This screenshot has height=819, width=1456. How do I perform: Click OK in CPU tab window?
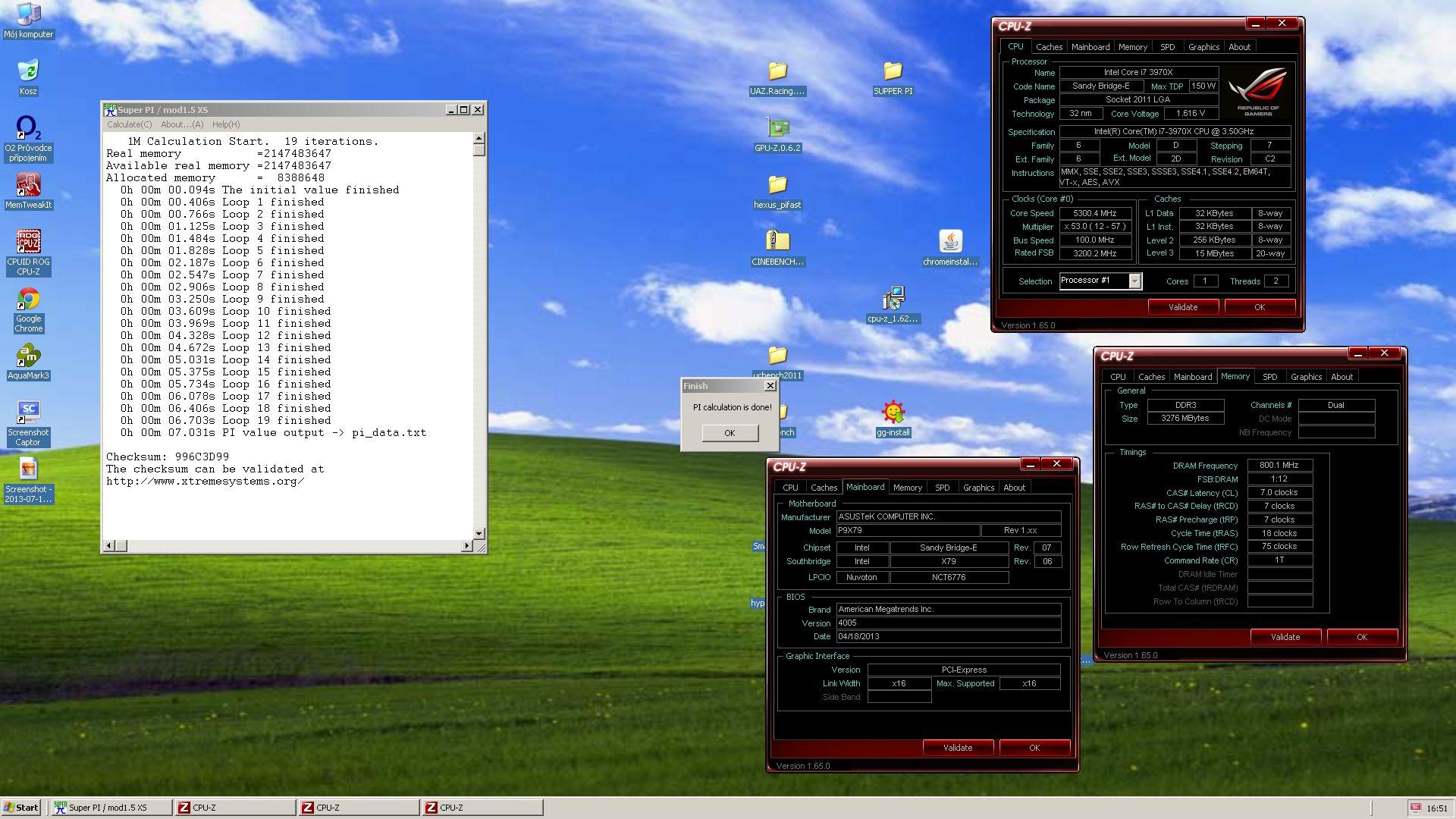pos(1260,307)
